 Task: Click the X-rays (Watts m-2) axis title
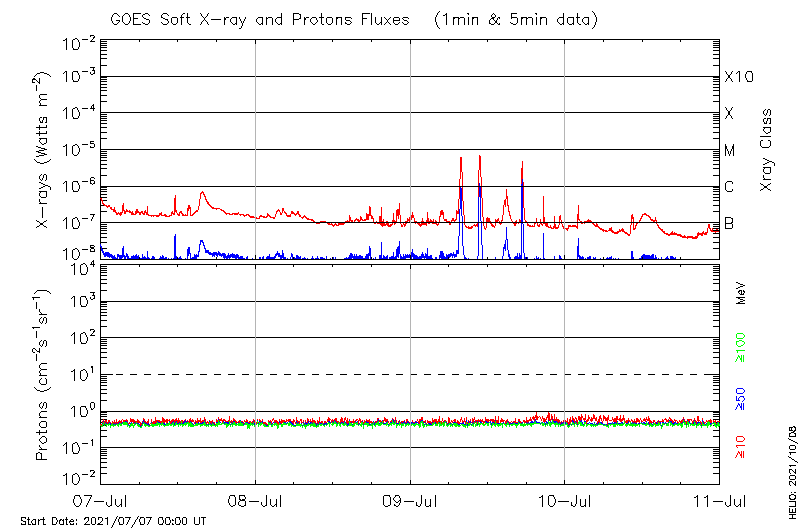(43, 158)
